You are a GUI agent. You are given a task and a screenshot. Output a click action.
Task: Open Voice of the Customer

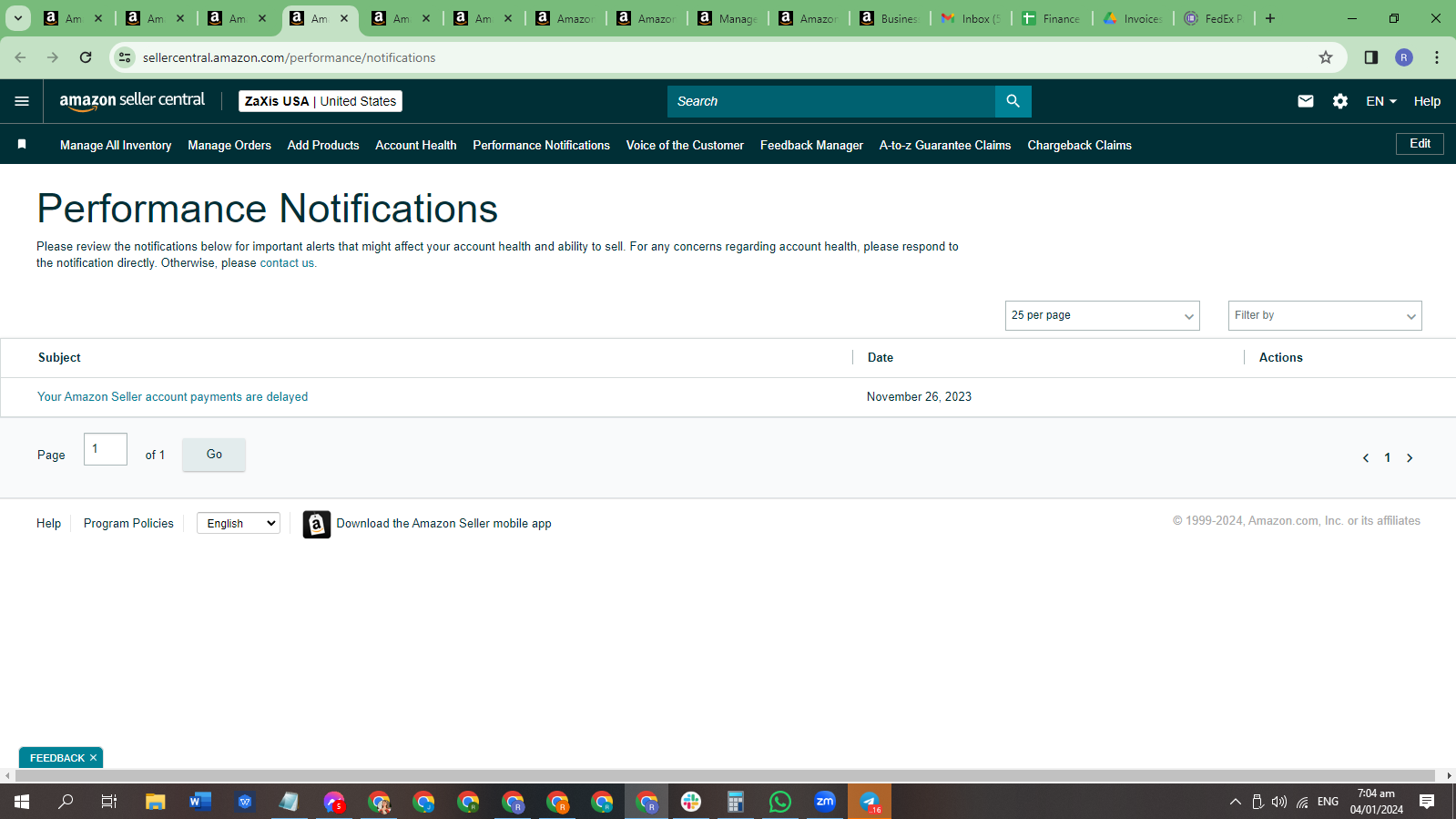point(685,145)
